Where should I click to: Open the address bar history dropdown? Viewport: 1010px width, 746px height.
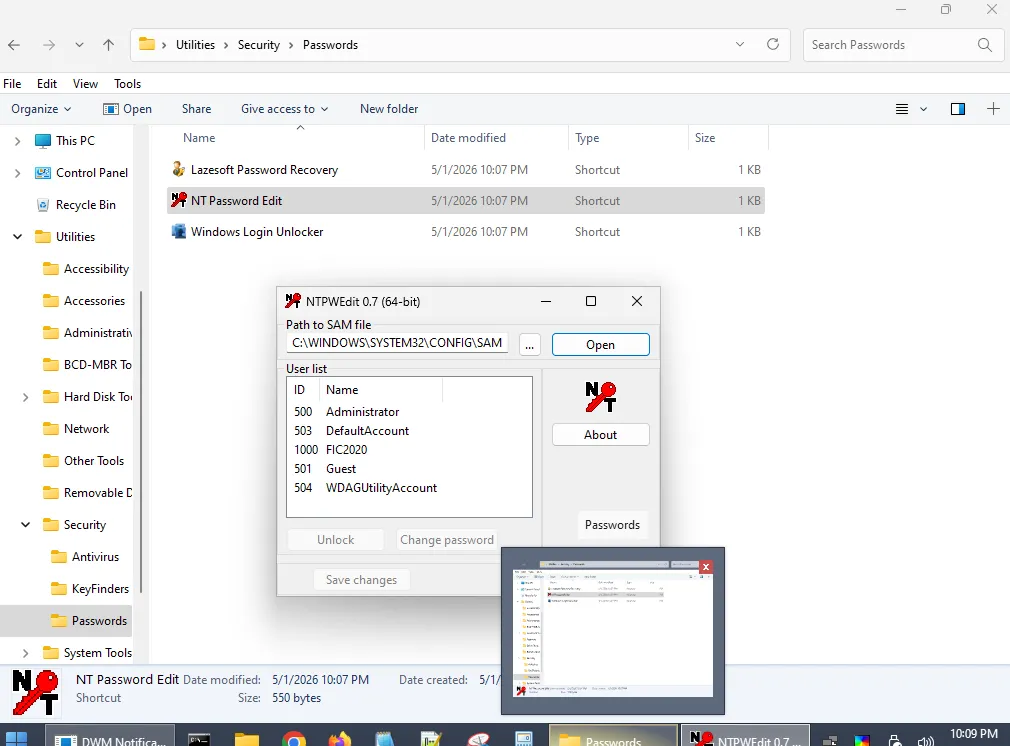click(x=739, y=44)
